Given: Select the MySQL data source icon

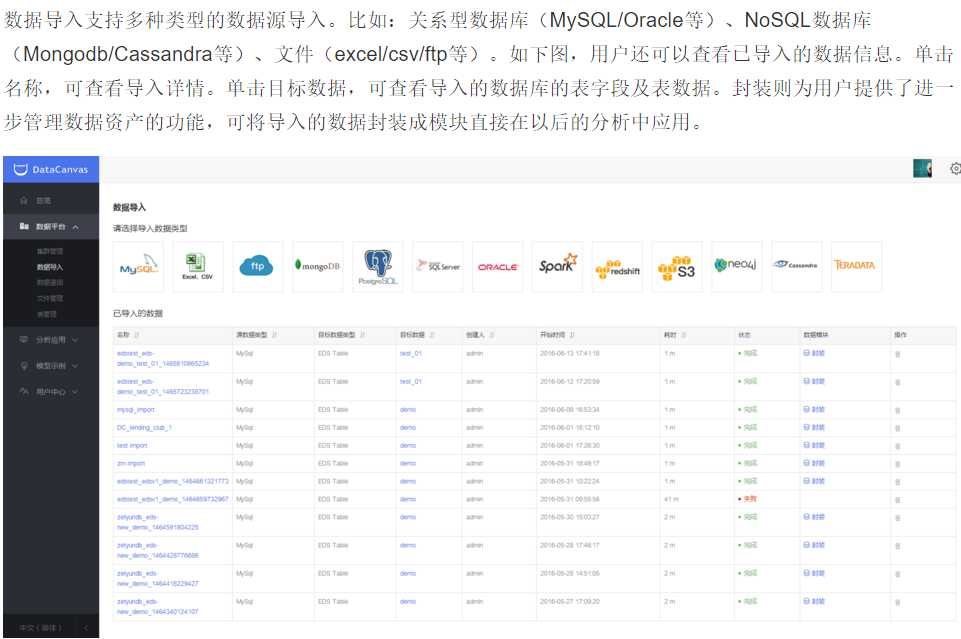Looking at the screenshot, I should click(138, 267).
